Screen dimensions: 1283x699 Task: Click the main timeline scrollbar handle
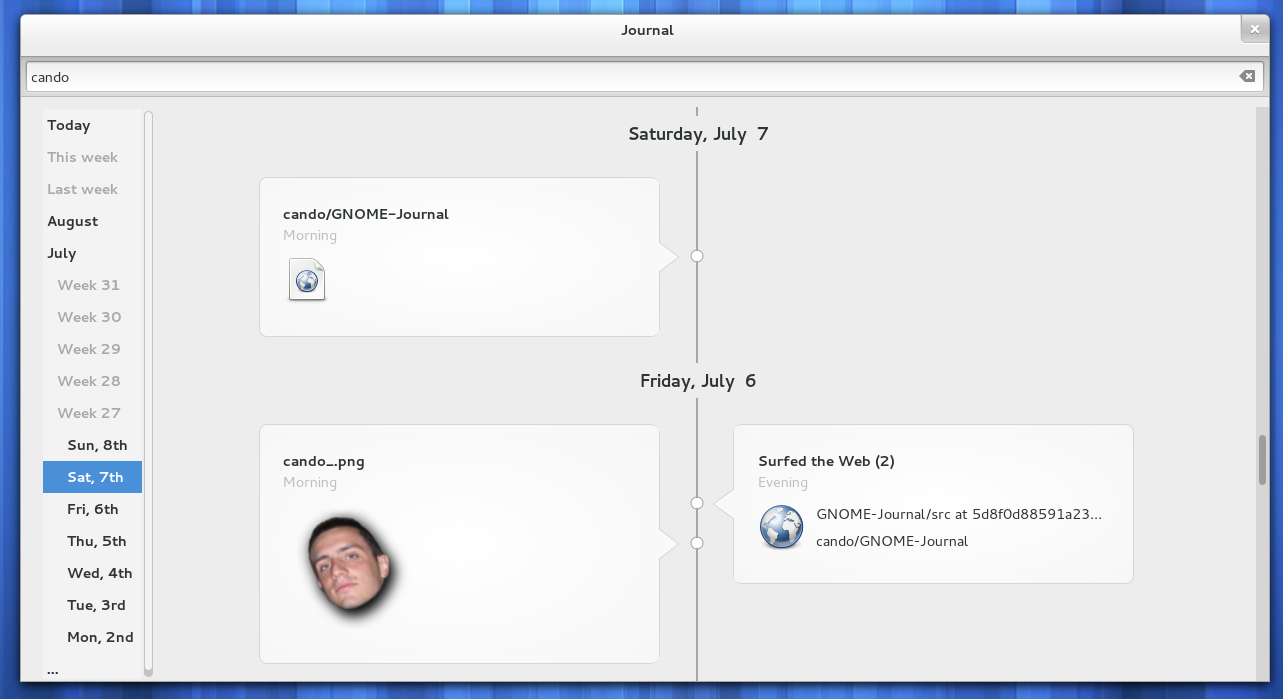pyautogui.click(x=1262, y=459)
